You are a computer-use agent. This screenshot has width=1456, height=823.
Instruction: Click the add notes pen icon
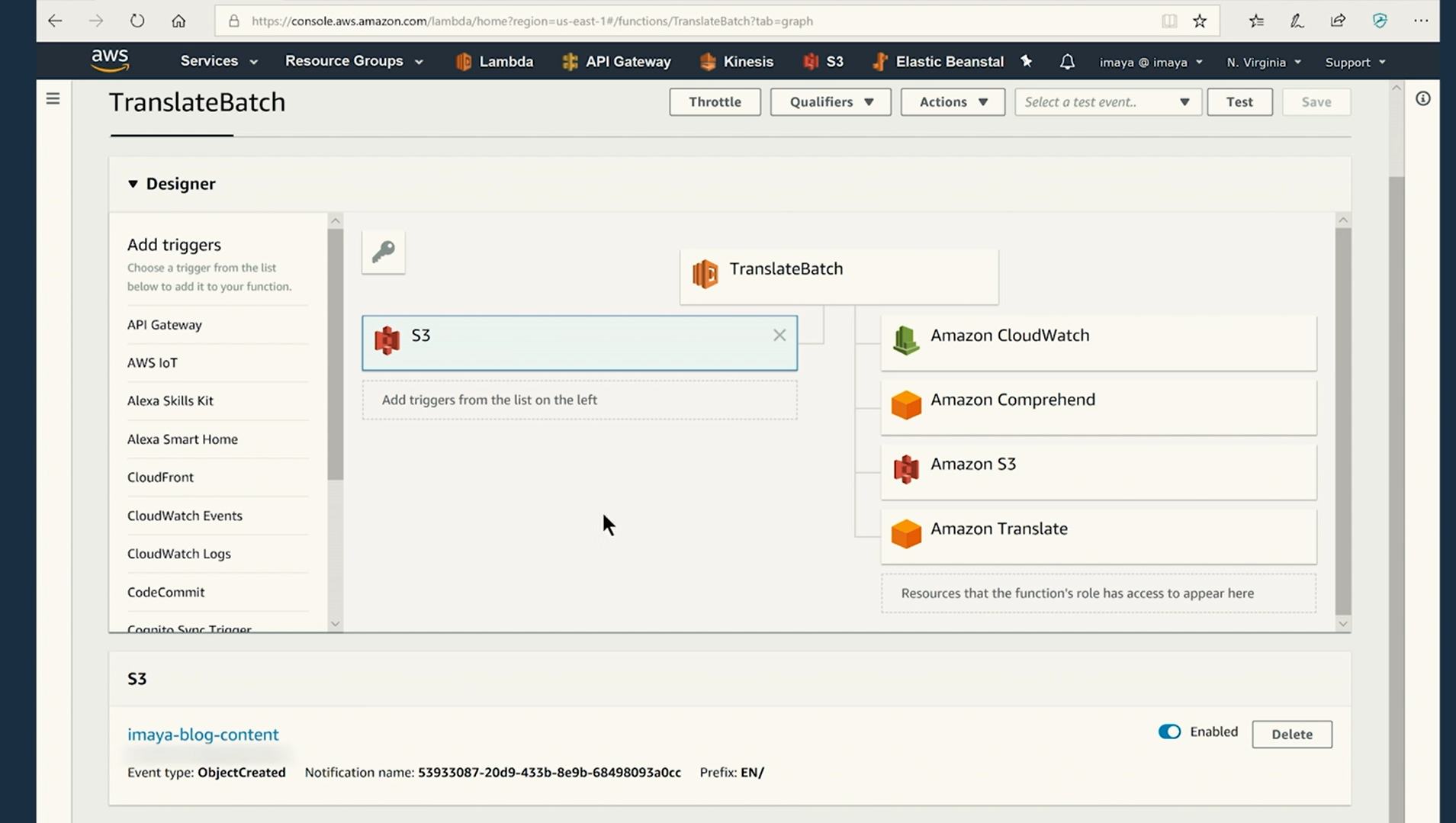(x=1297, y=21)
